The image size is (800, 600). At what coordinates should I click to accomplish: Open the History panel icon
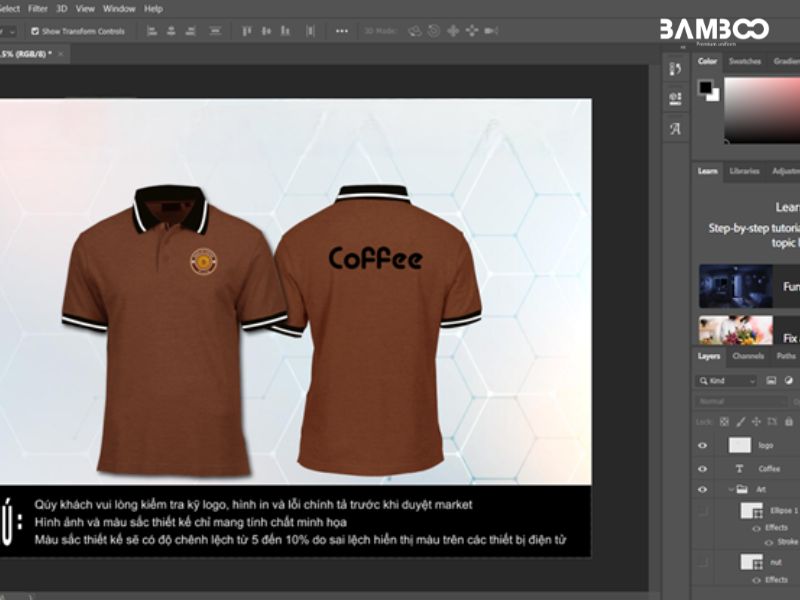675,69
